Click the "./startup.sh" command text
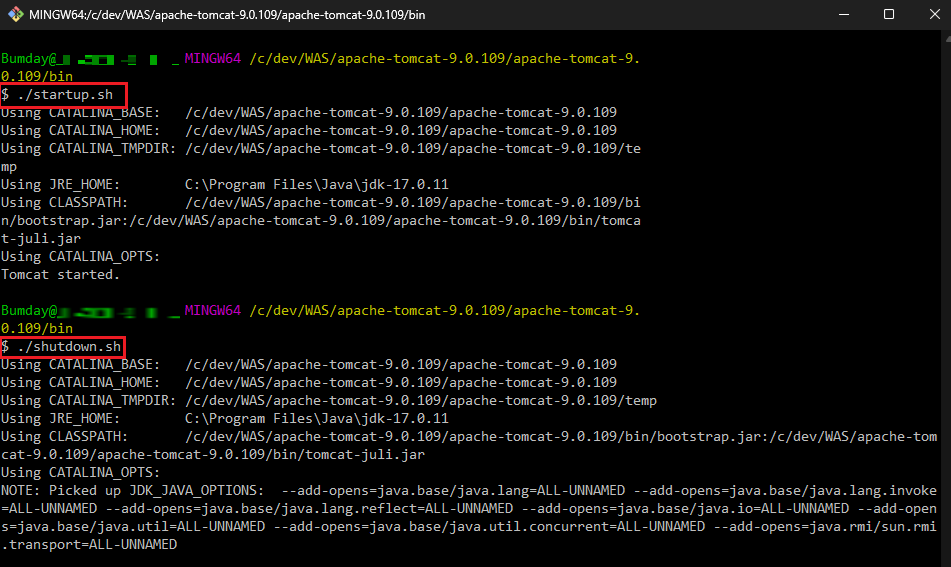Image resolution: width=951 pixels, height=567 pixels. 66,95
